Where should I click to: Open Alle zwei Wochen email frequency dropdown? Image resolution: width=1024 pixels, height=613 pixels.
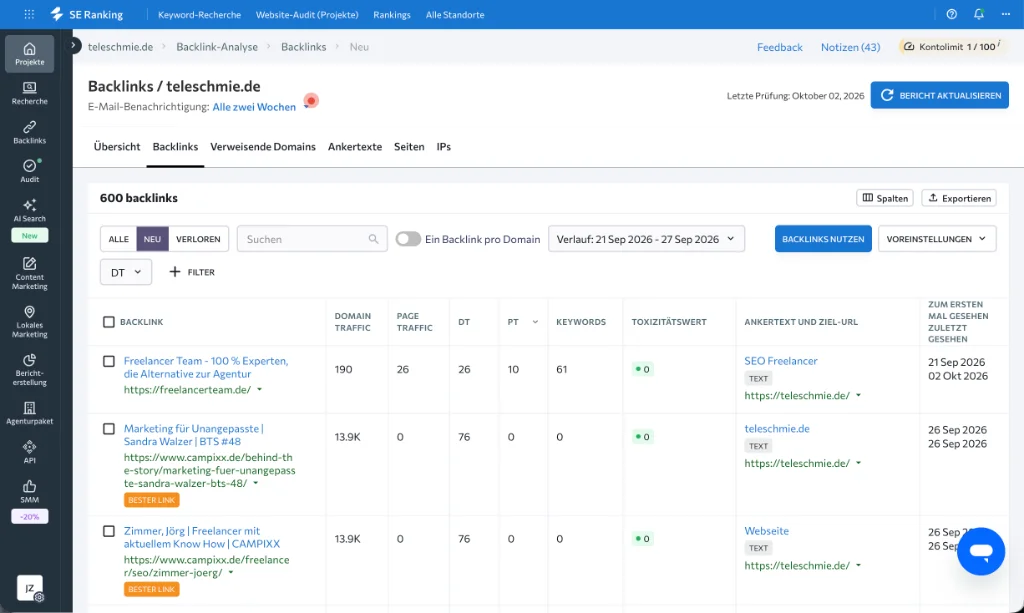(254, 107)
